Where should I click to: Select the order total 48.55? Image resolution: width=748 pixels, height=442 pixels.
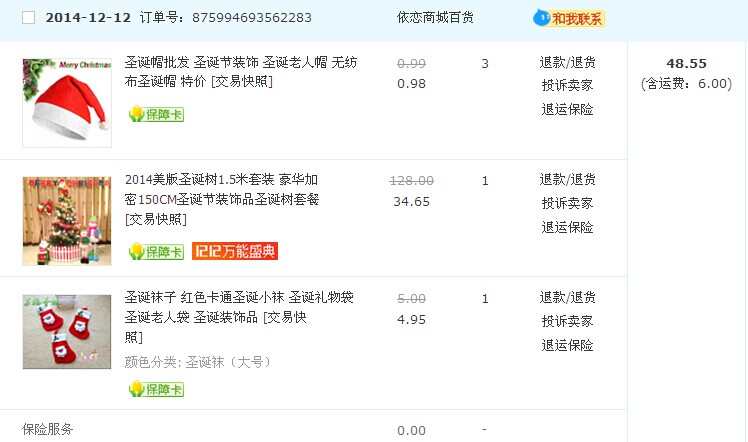click(686, 63)
